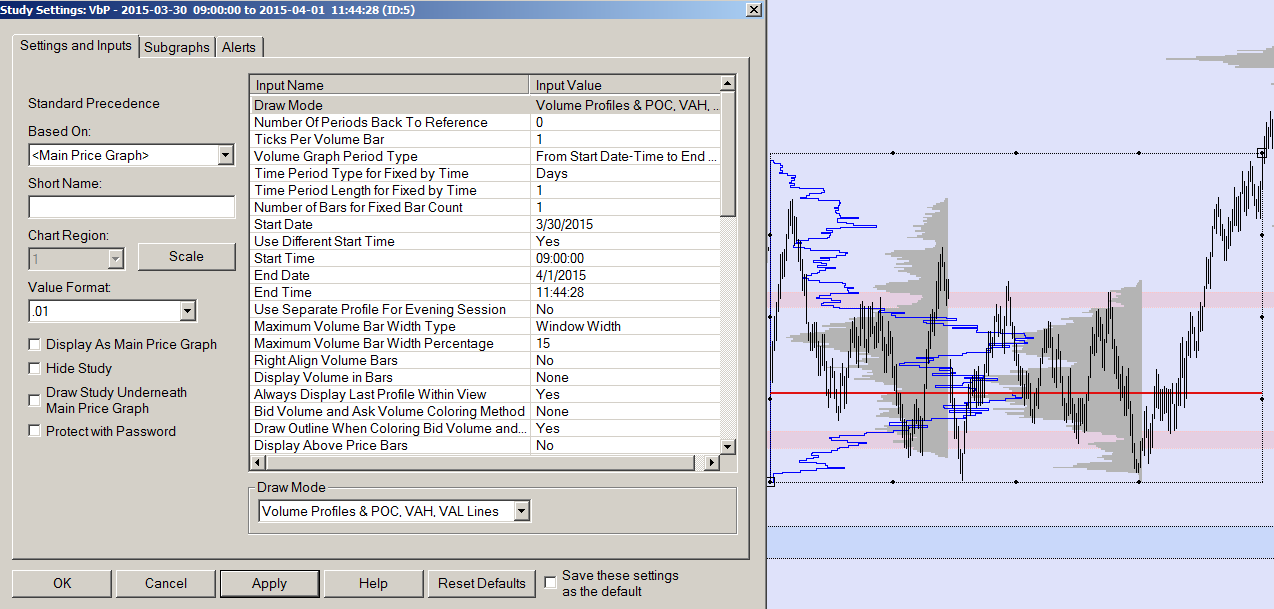Viewport: 1274px width, 609px height.
Task: Enable Display As Main Price Graph
Action: click(35, 344)
